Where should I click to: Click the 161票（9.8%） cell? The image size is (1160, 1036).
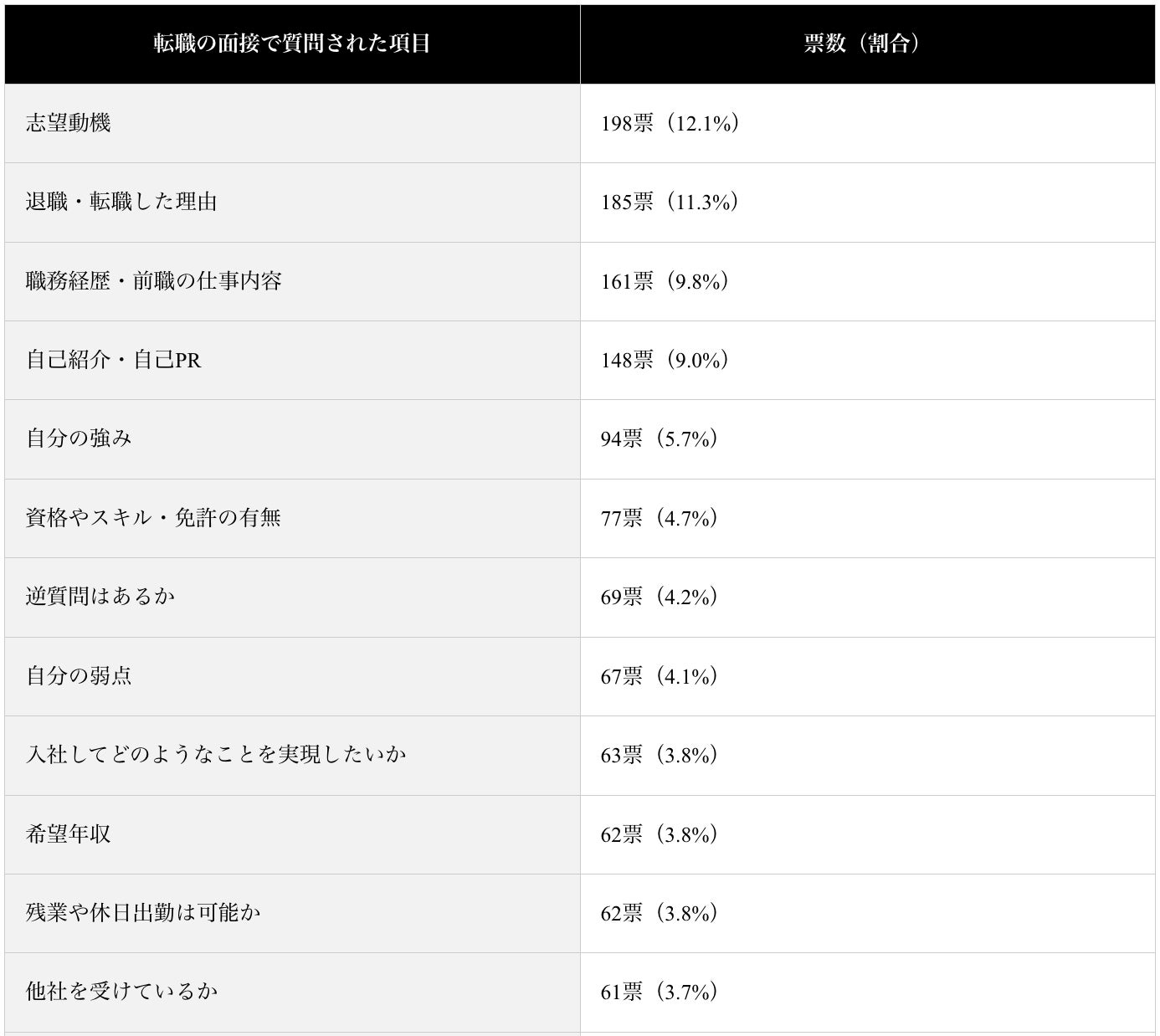(665, 281)
